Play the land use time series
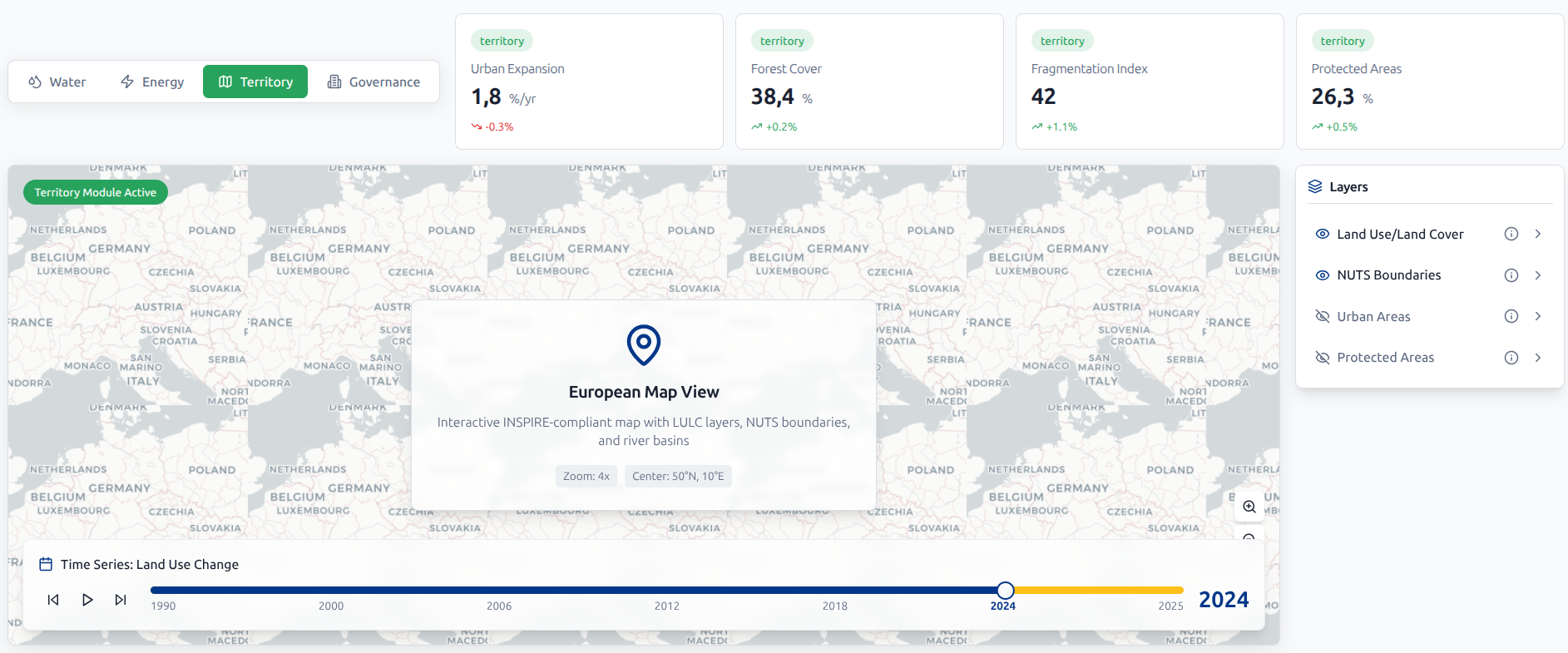The width and height of the screenshot is (1568, 653). pyautogui.click(x=87, y=600)
